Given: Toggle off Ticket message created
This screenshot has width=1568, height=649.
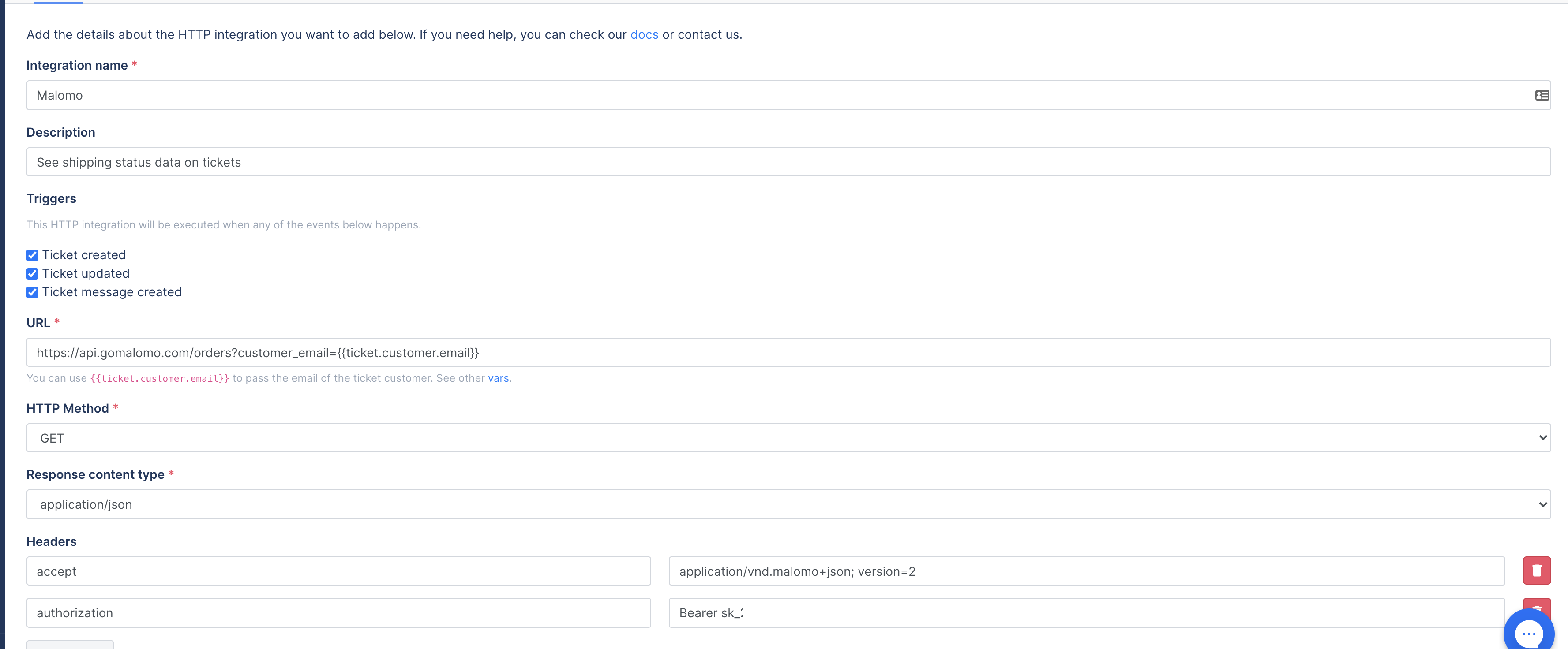Looking at the screenshot, I should point(32,293).
